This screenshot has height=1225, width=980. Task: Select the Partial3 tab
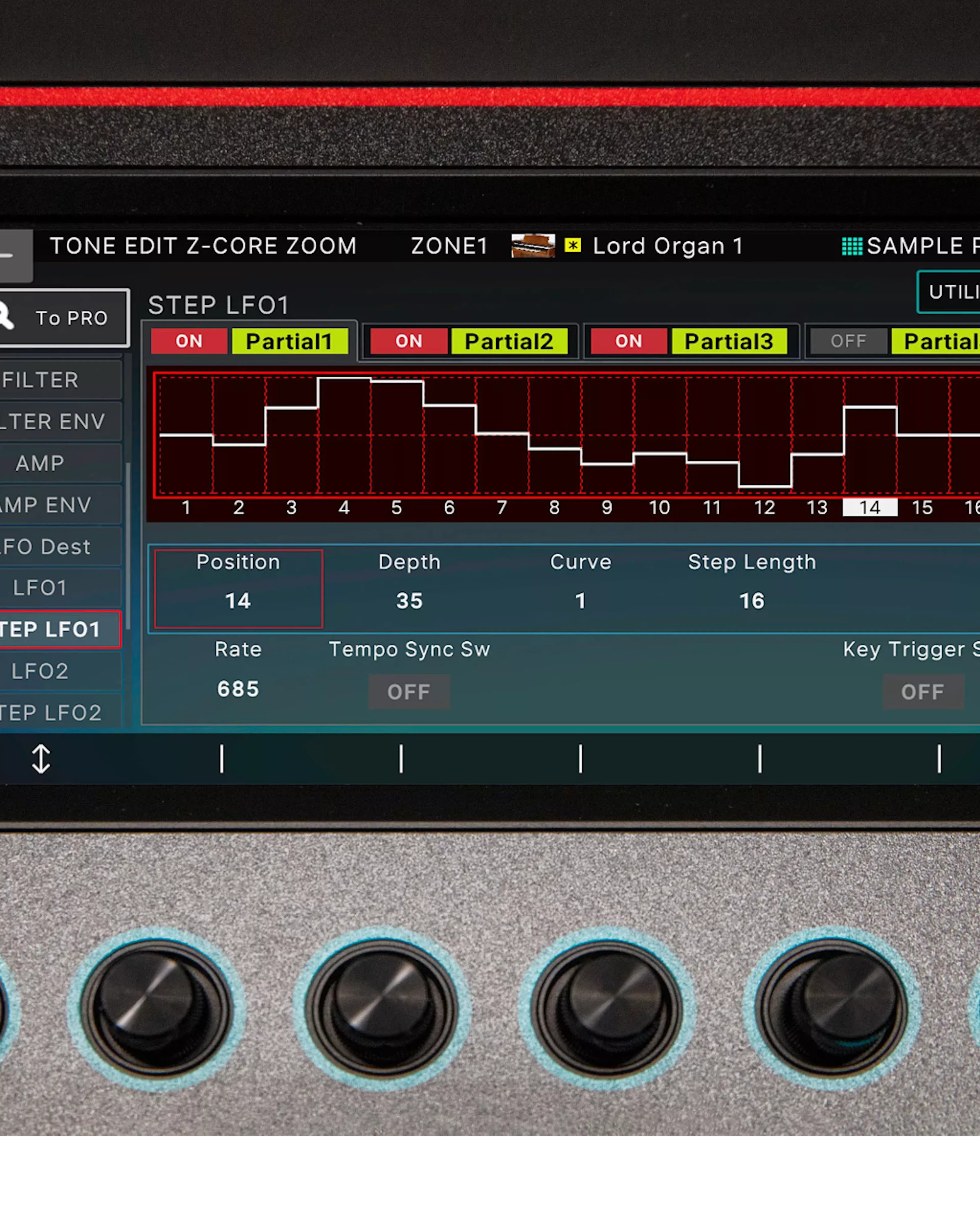(x=729, y=341)
